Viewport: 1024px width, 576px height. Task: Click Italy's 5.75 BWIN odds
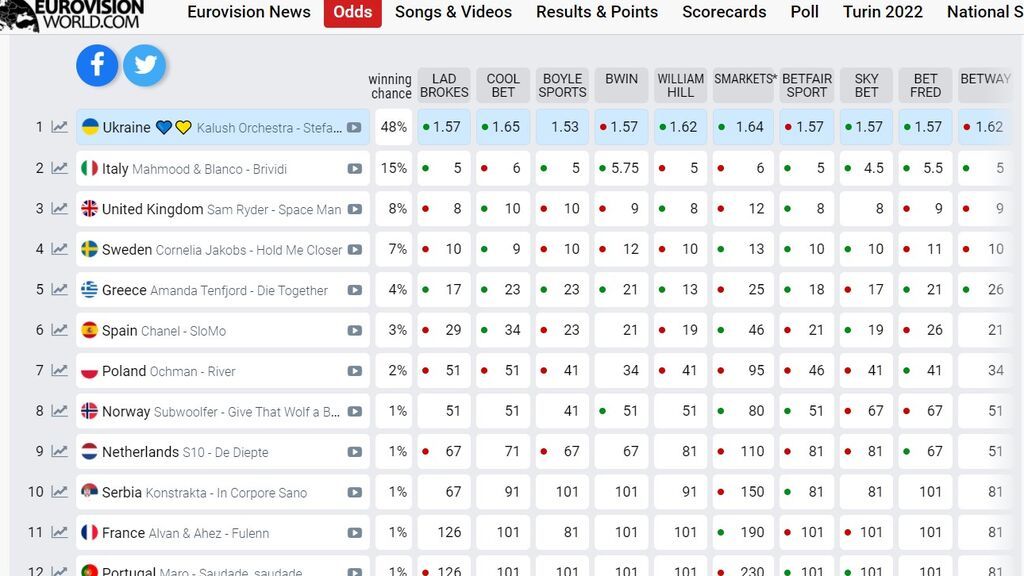tap(621, 168)
